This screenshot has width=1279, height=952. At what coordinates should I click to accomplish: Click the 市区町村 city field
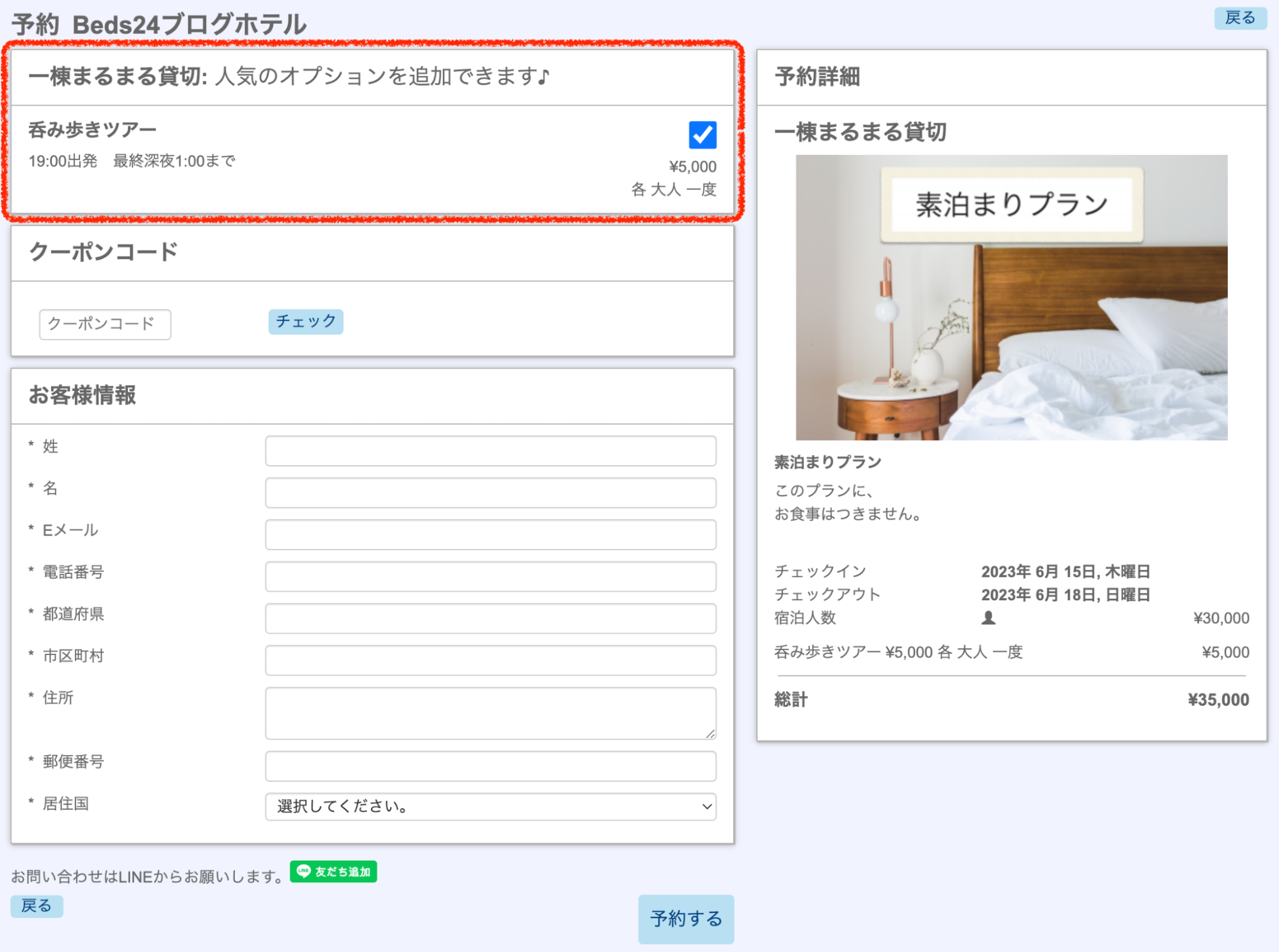[x=490, y=660]
